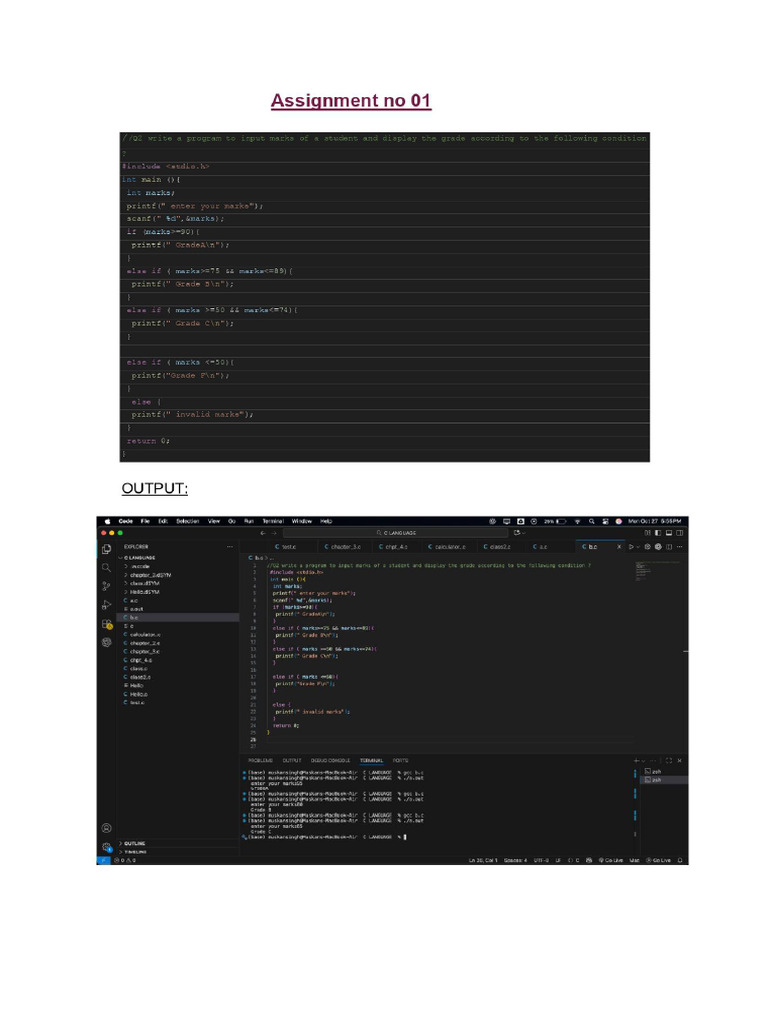Open chpt_4.c in the Explorer

pos(138,660)
